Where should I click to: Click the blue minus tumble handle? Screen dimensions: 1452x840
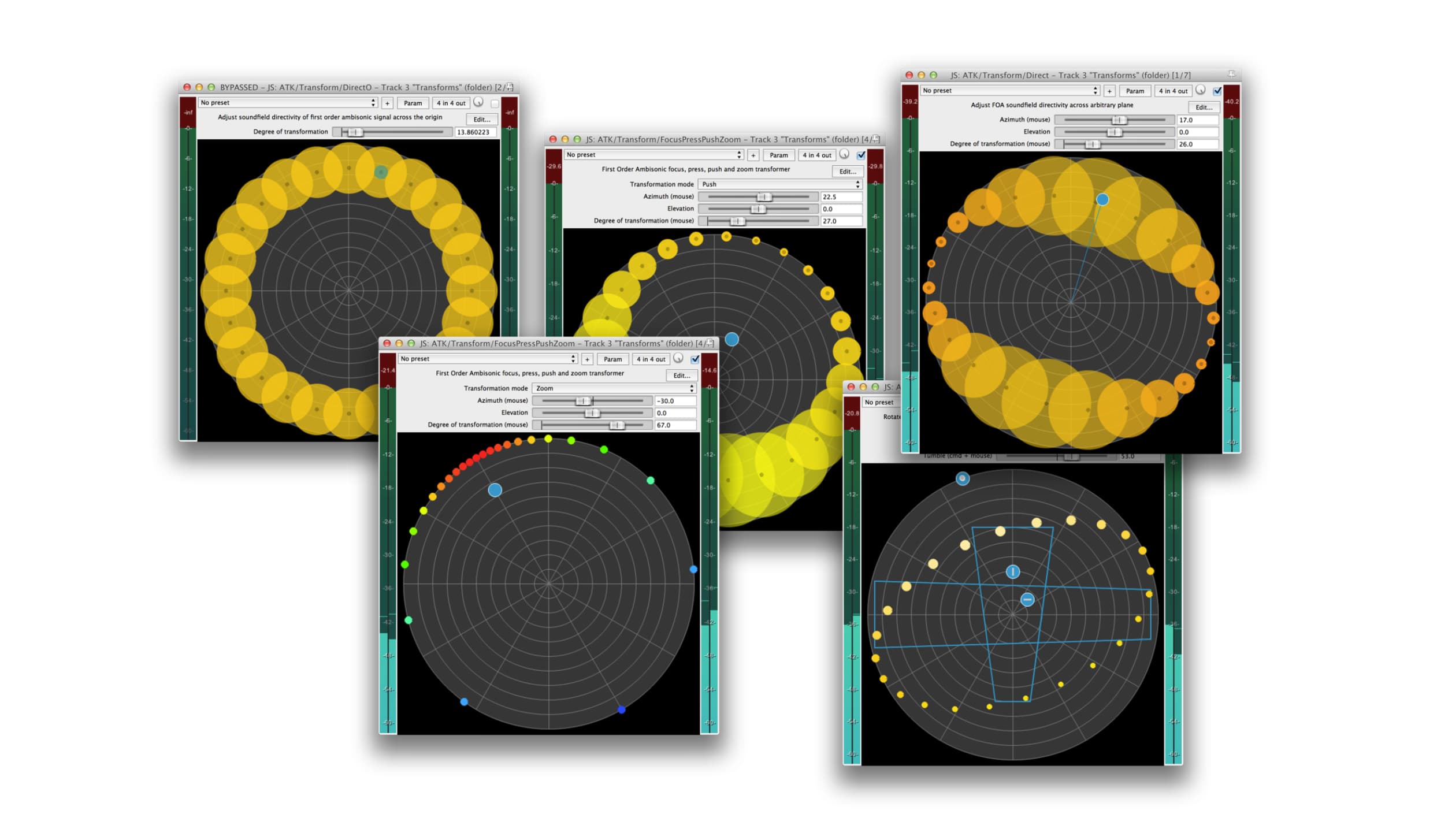[x=1027, y=600]
